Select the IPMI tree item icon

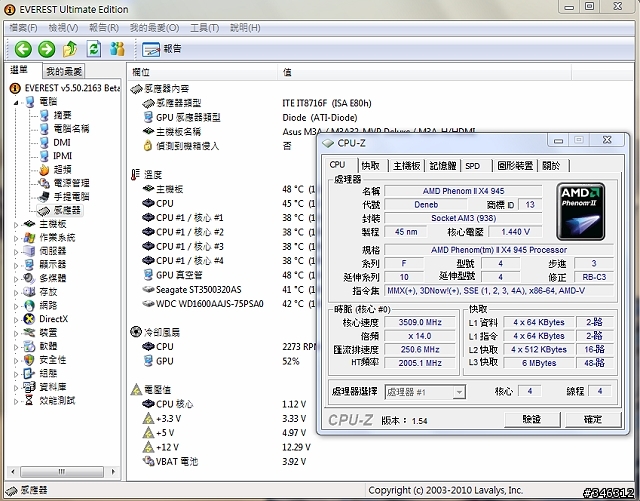pos(44,156)
